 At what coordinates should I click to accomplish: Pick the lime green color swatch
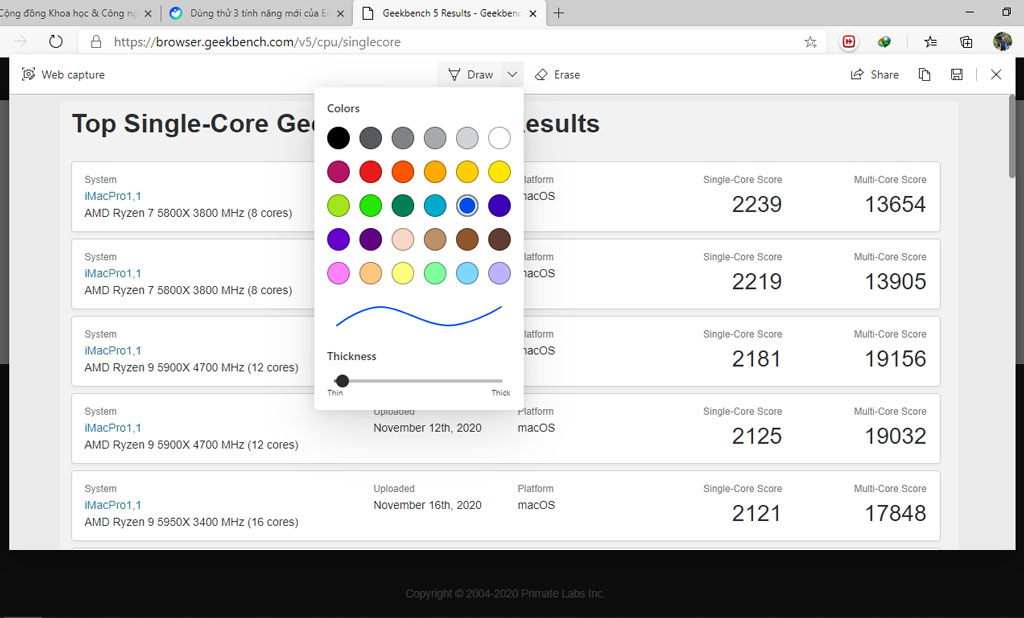(338, 206)
